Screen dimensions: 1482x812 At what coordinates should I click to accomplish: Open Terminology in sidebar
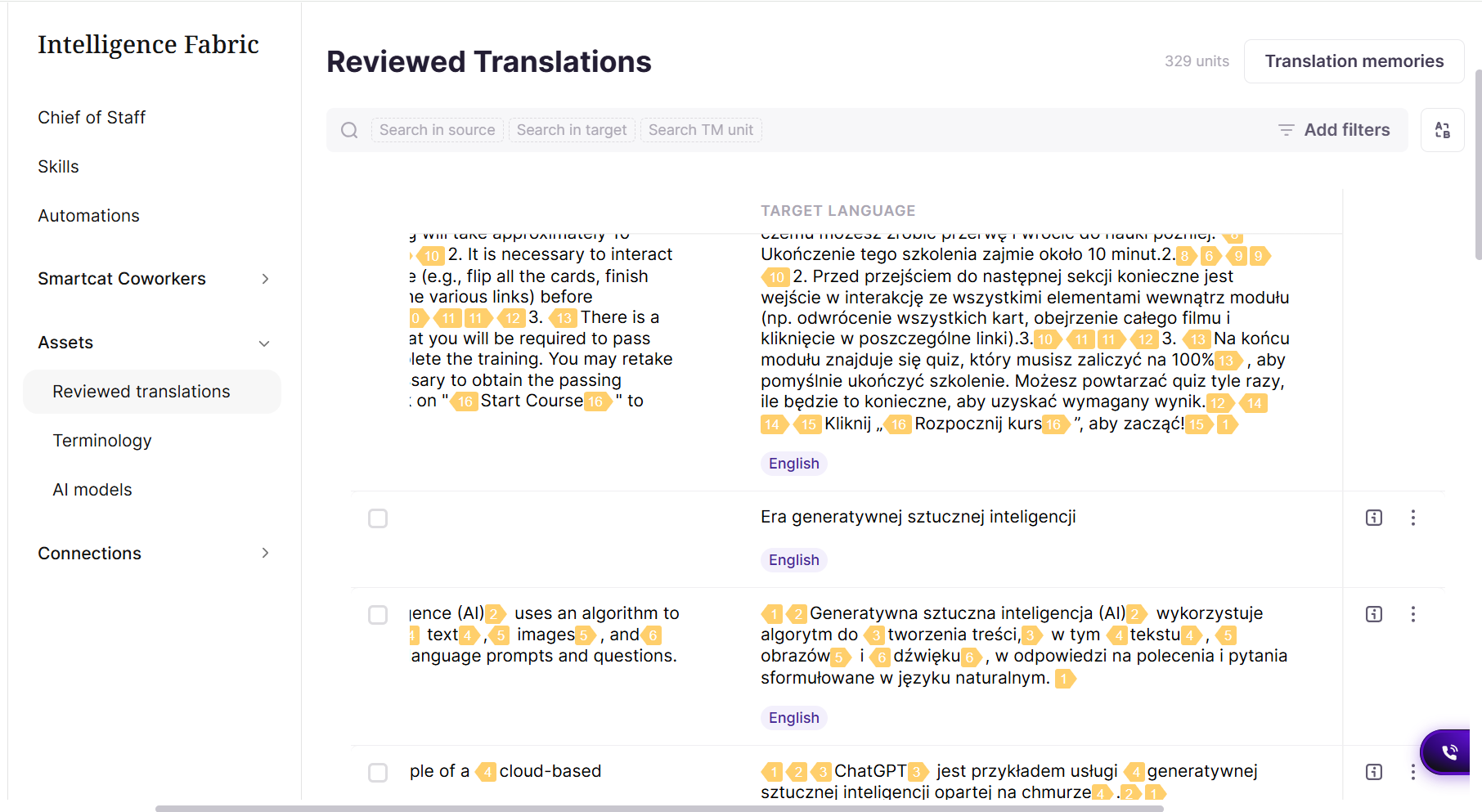point(102,441)
